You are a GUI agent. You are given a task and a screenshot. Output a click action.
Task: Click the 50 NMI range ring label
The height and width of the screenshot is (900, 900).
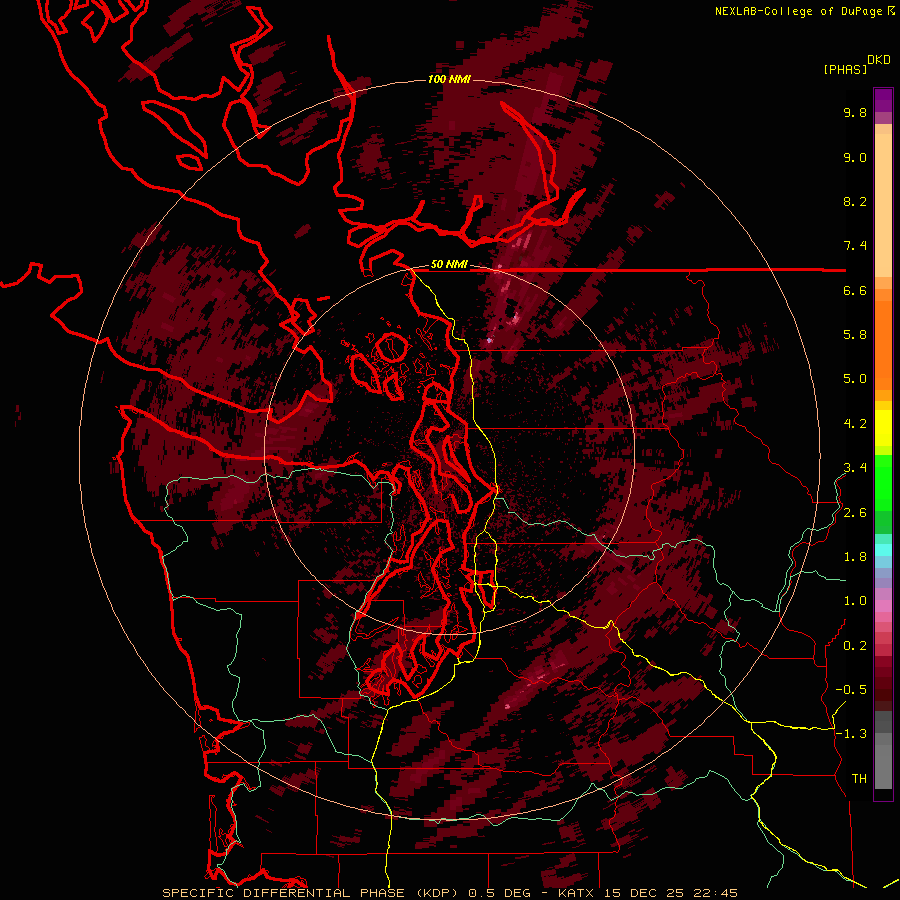(x=449, y=265)
